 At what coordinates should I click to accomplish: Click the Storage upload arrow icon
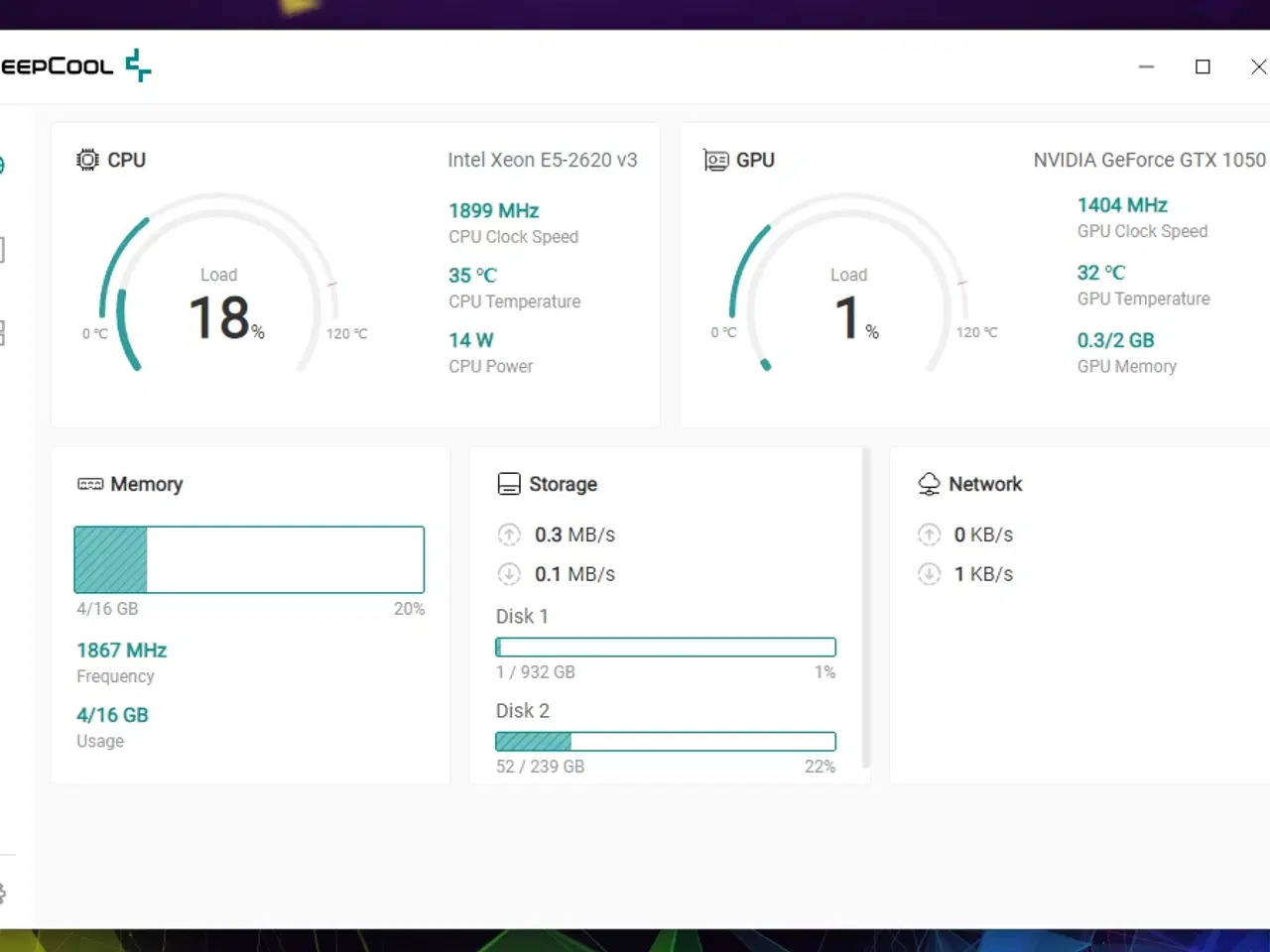tap(509, 535)
